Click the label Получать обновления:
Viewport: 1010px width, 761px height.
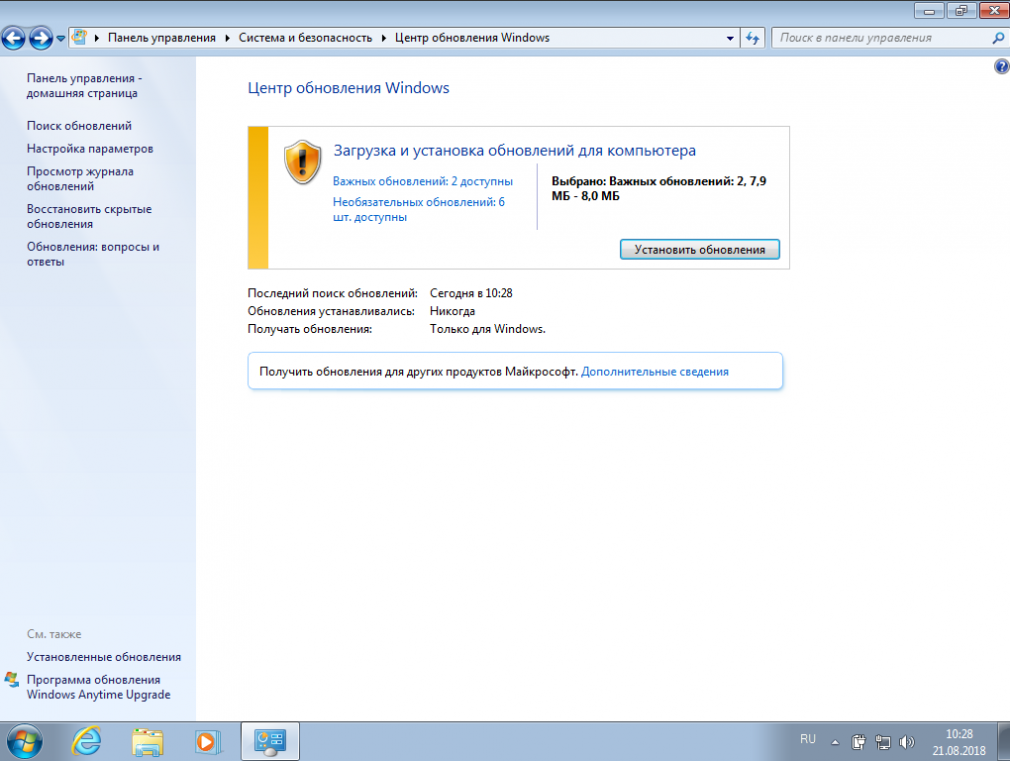(x=310, y=329)
